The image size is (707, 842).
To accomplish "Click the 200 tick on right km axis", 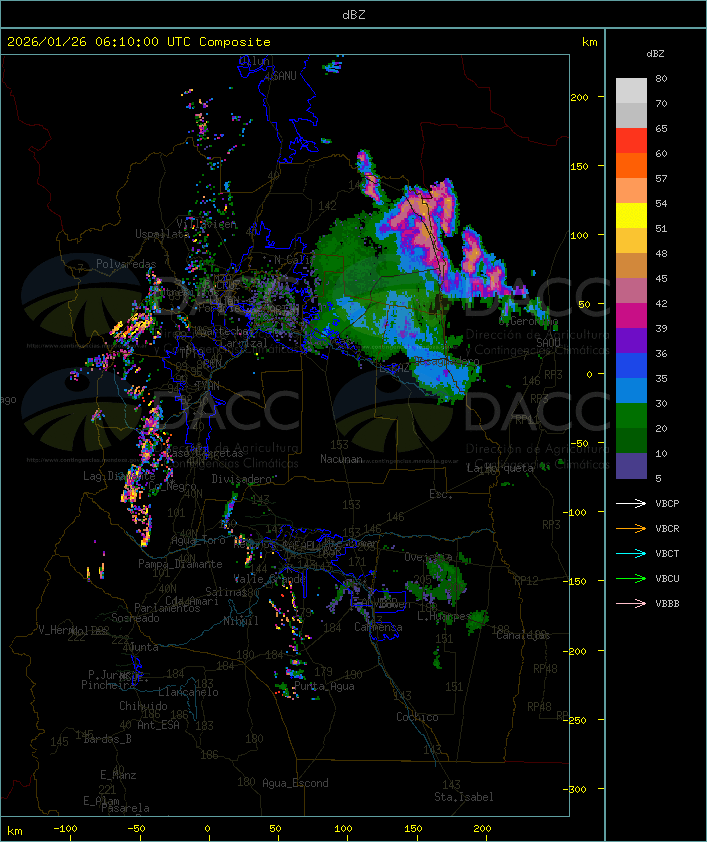I will 579,97.
